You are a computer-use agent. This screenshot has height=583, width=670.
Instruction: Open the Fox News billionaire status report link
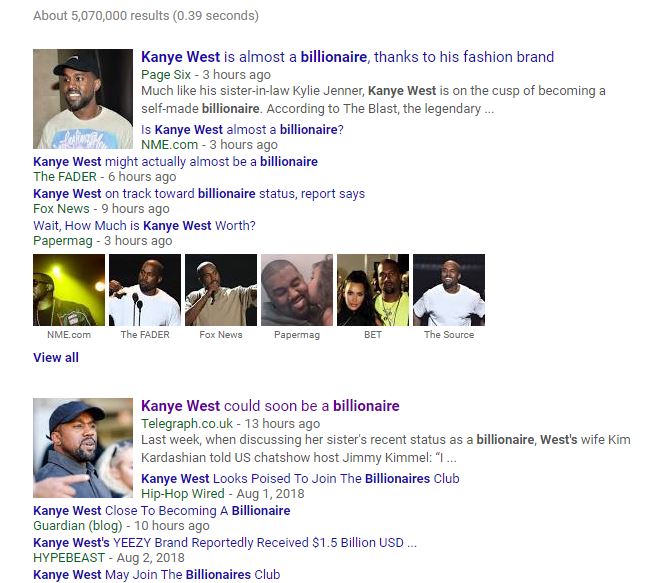(x=199, y=194)
